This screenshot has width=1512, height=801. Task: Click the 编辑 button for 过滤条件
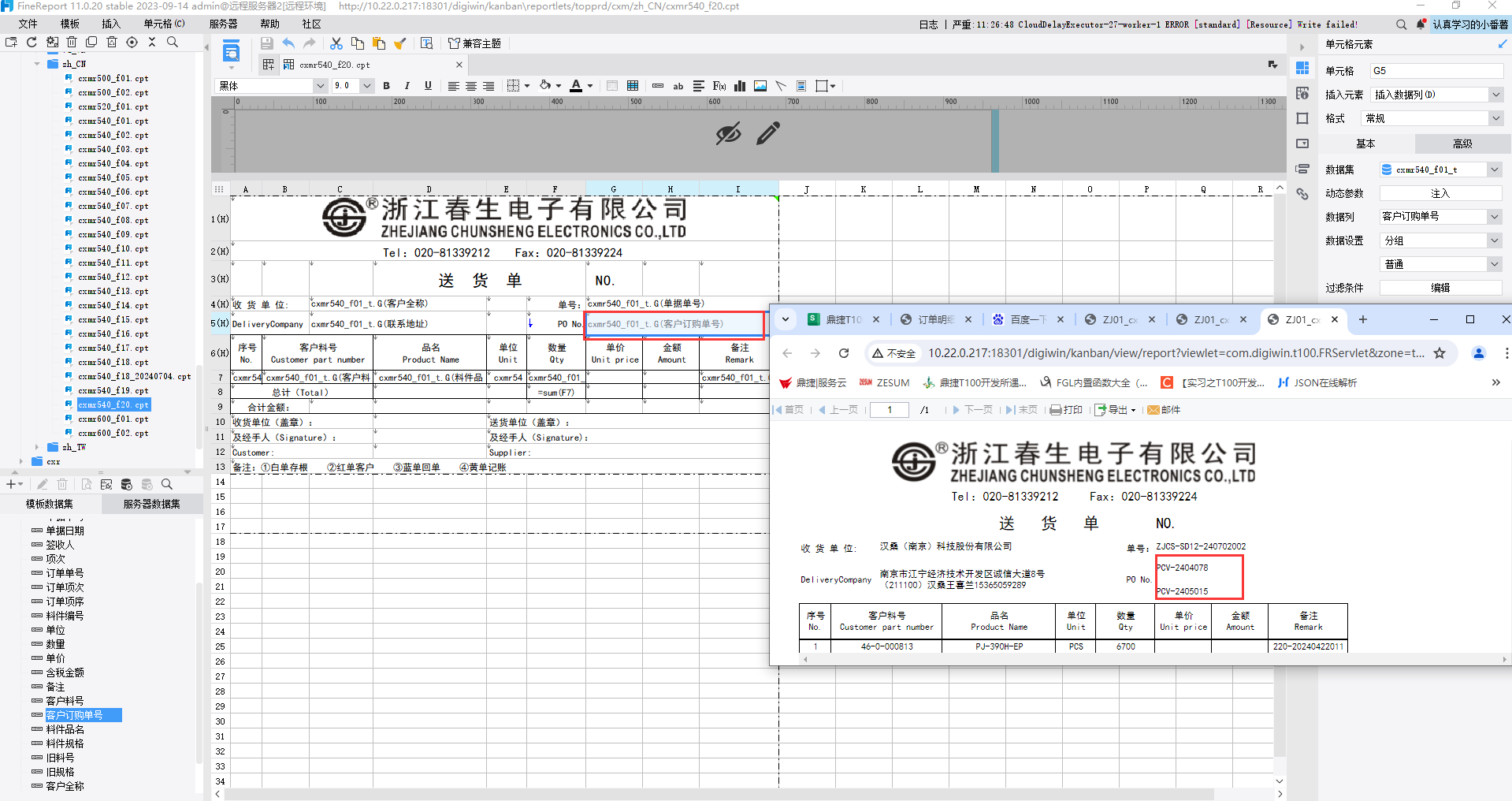tap(1441, 288)
